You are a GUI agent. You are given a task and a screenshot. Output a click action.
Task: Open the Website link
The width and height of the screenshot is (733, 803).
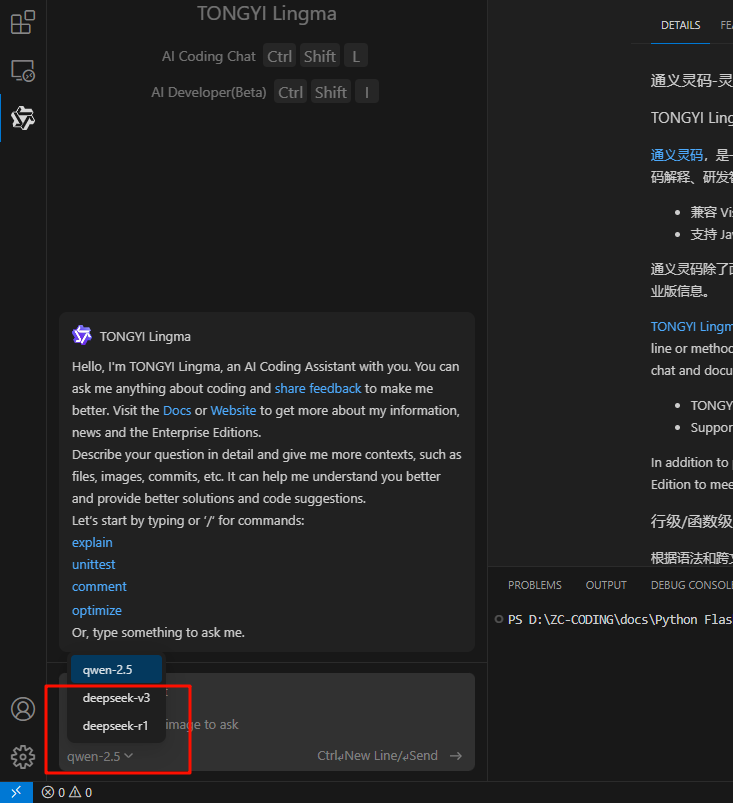pyautogui.click(x=233, y=411)
